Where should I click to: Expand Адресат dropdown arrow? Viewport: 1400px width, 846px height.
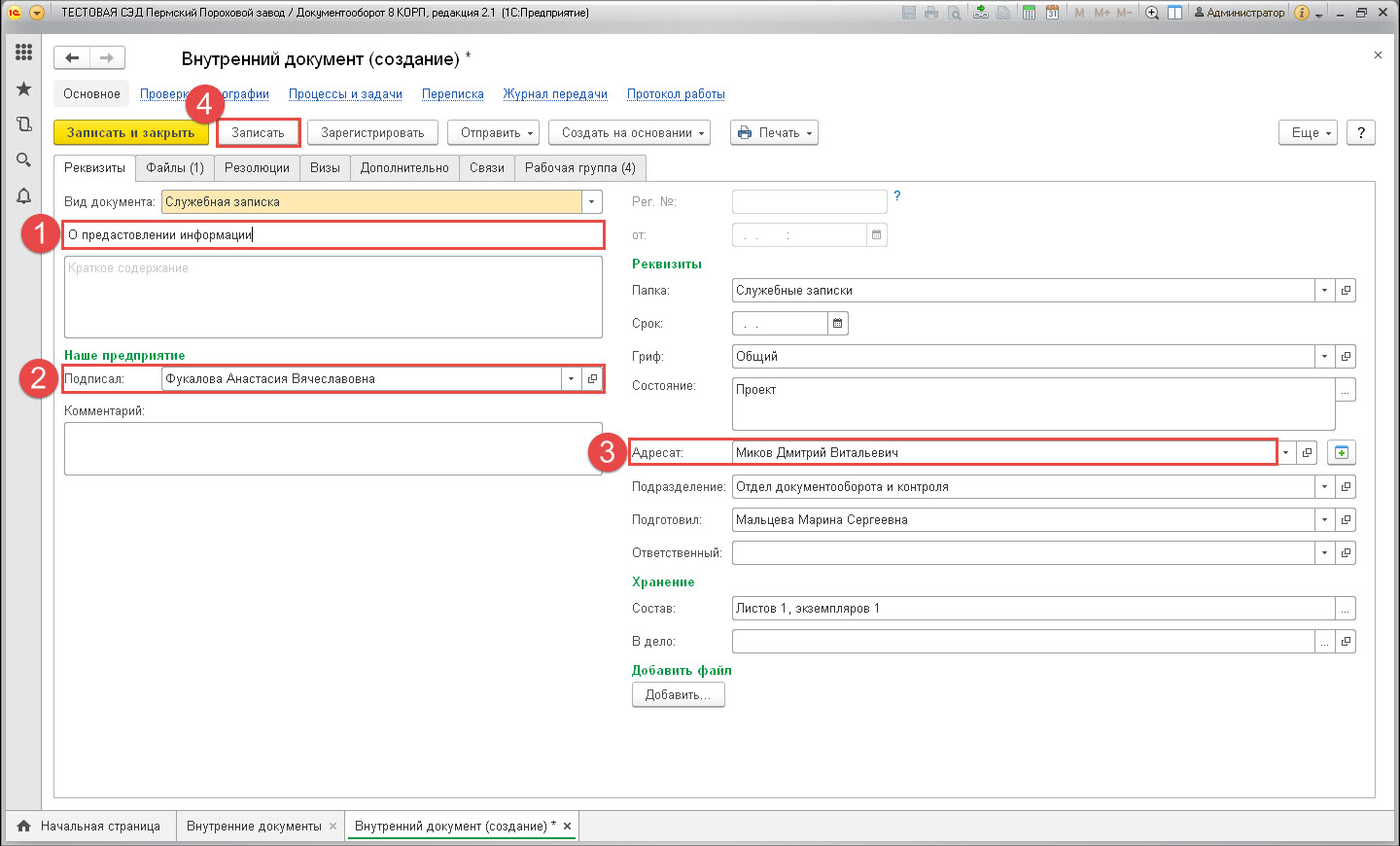(1286, 452)
